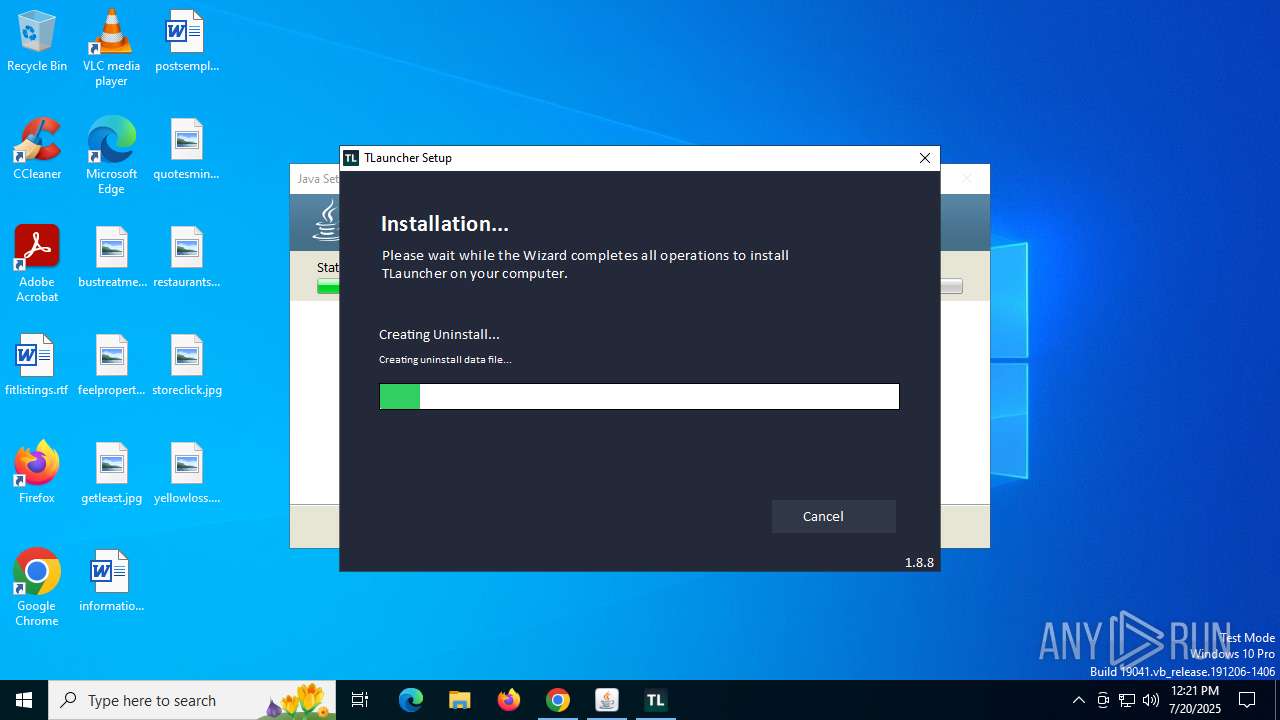
Task: Open the Windows Start menu
Action: (x=24, y=700)
